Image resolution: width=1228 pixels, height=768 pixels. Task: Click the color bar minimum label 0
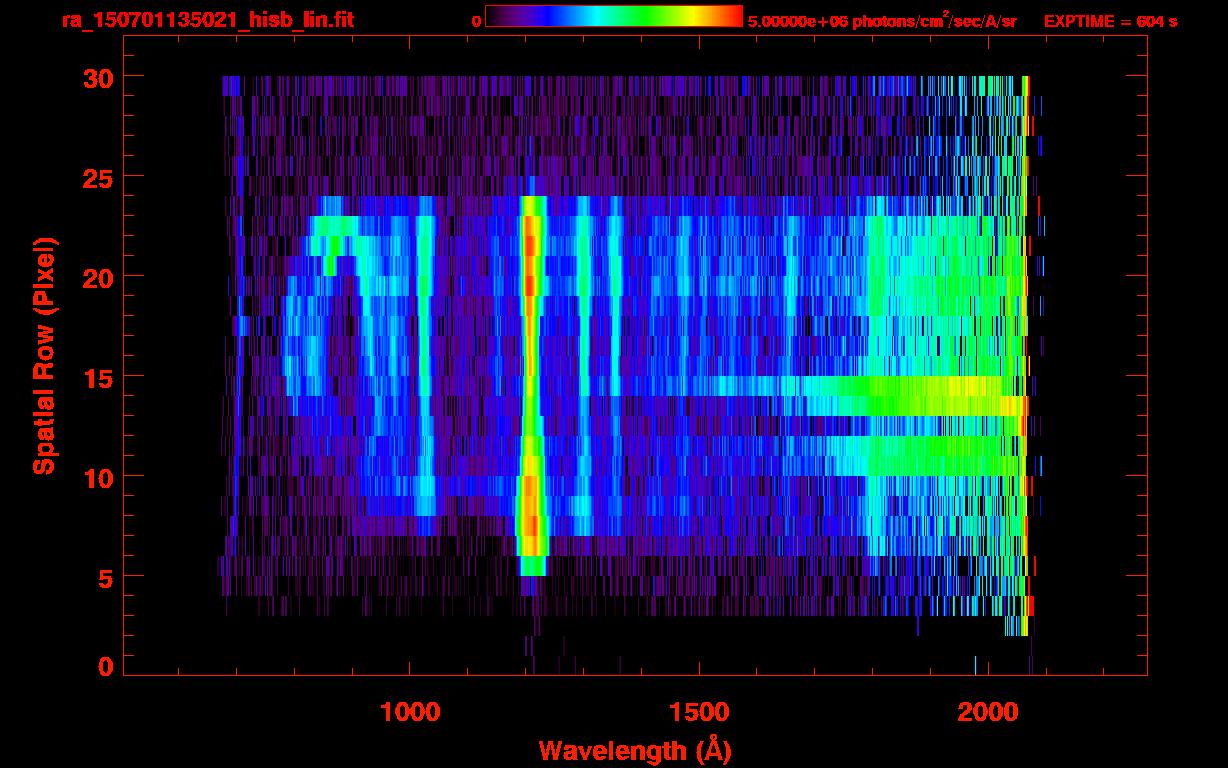(x=475, y=21)
